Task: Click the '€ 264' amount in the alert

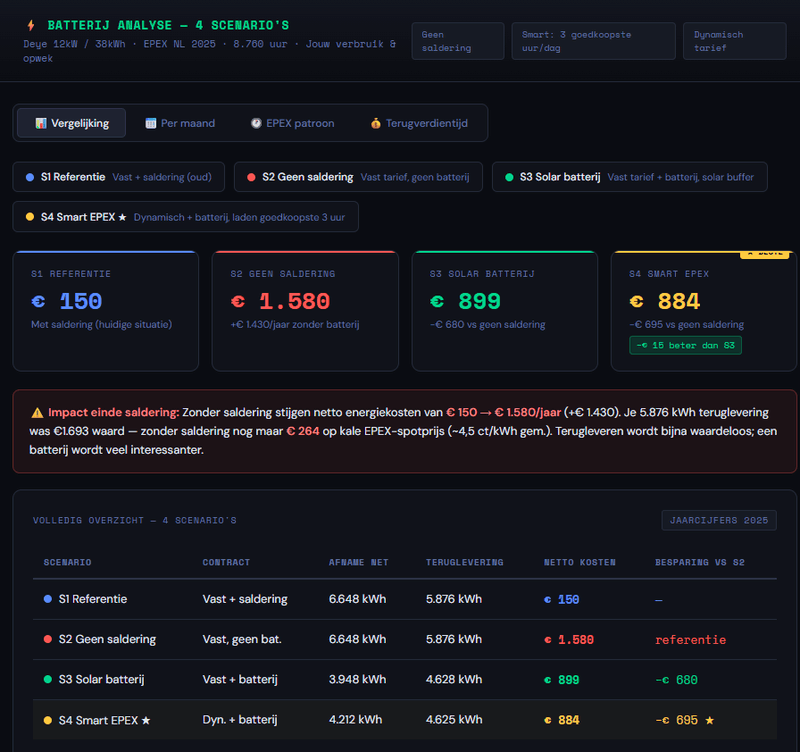Action: click(303, 431)
